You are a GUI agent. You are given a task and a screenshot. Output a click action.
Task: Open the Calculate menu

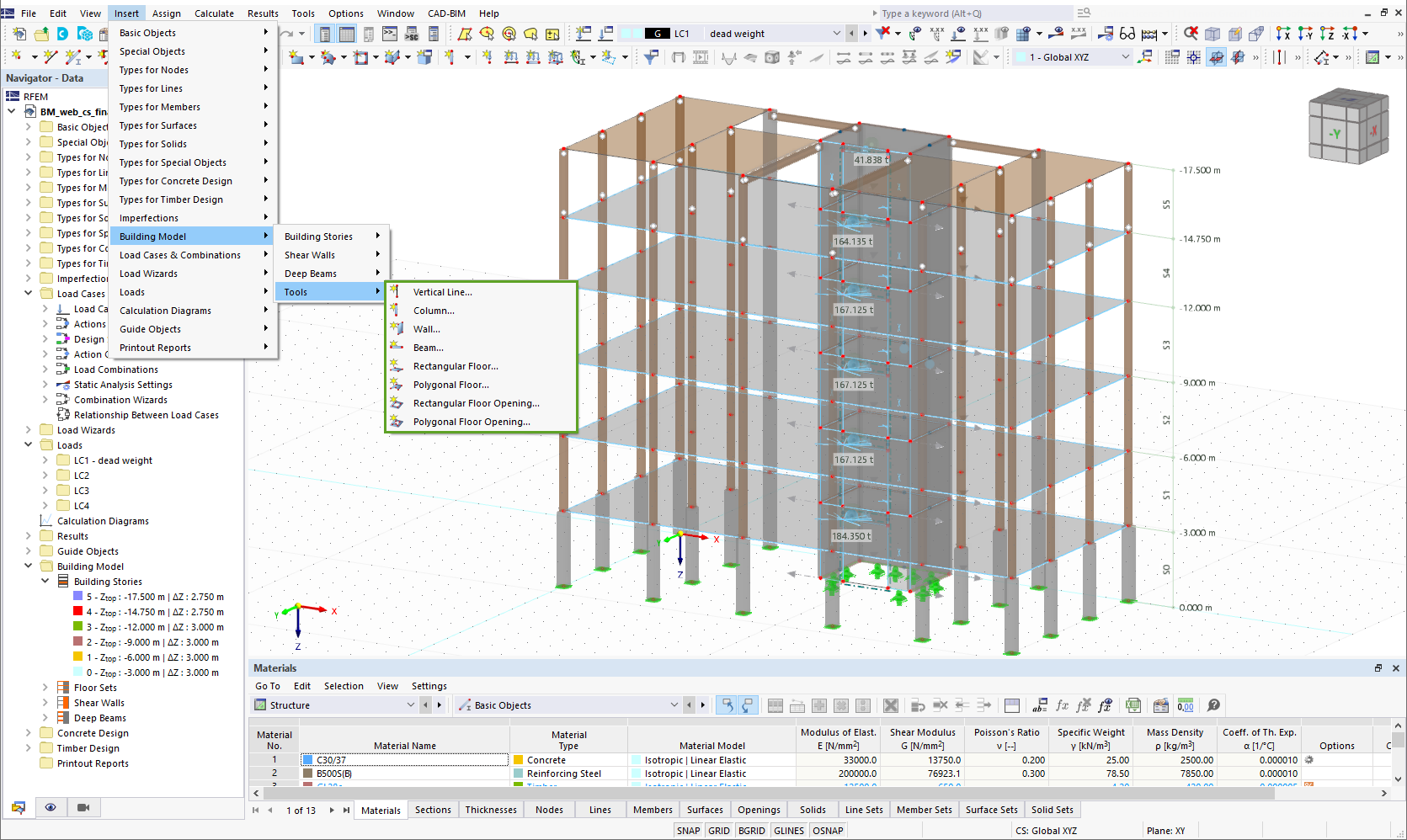click(x=214, y=13)
